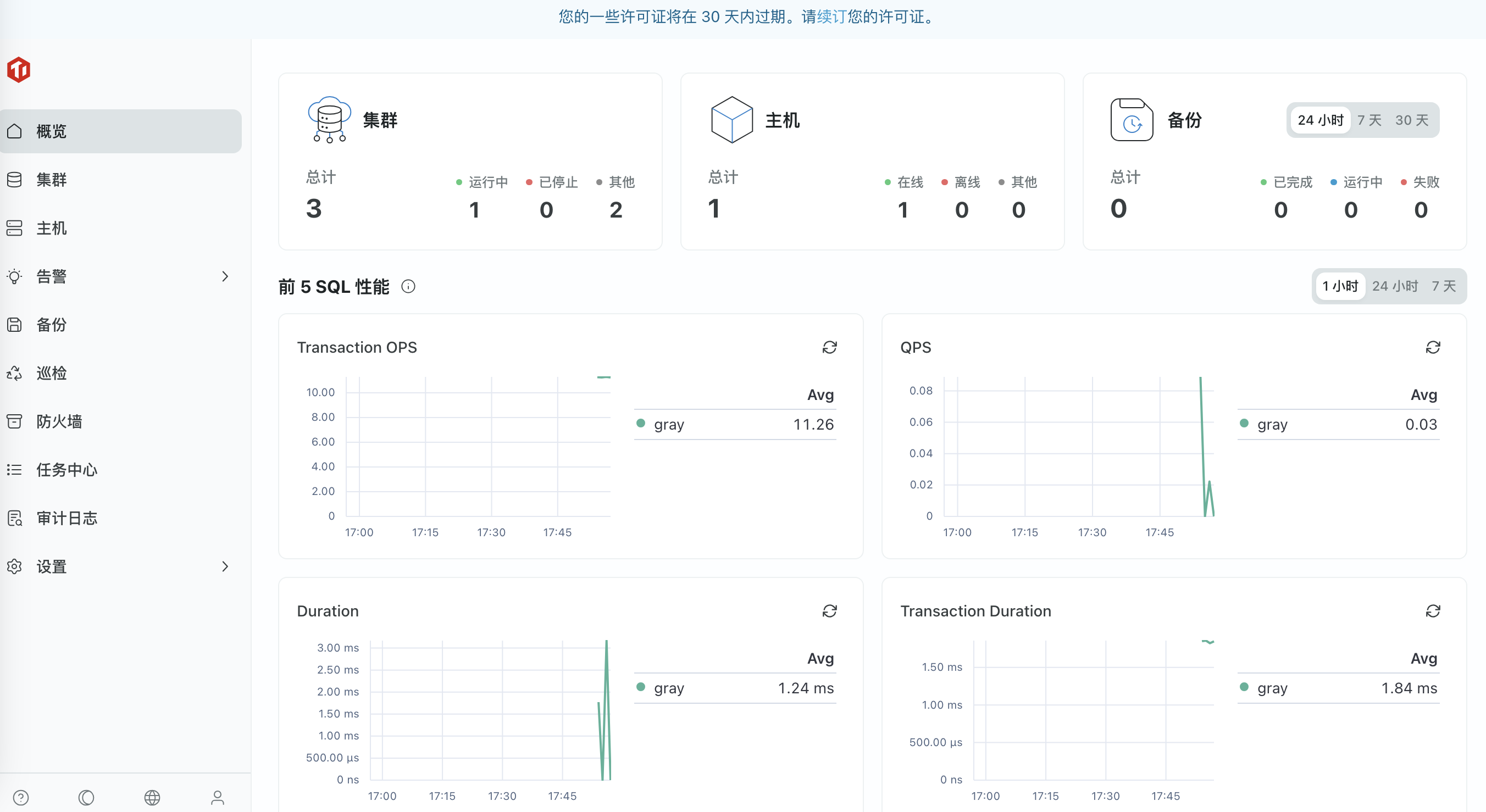Refresh the QPS chart
Viewport: 1486px width, 812px height.
pyautogui.click(x=1432, y=347)
